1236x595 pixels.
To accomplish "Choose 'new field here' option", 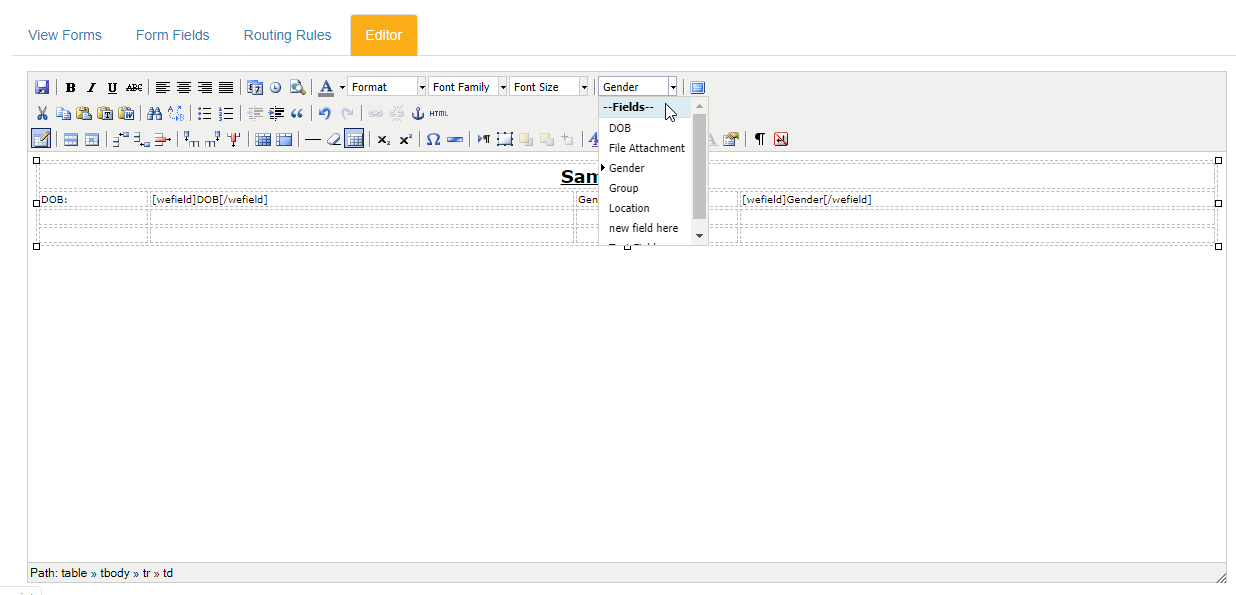I will point(645,228).
